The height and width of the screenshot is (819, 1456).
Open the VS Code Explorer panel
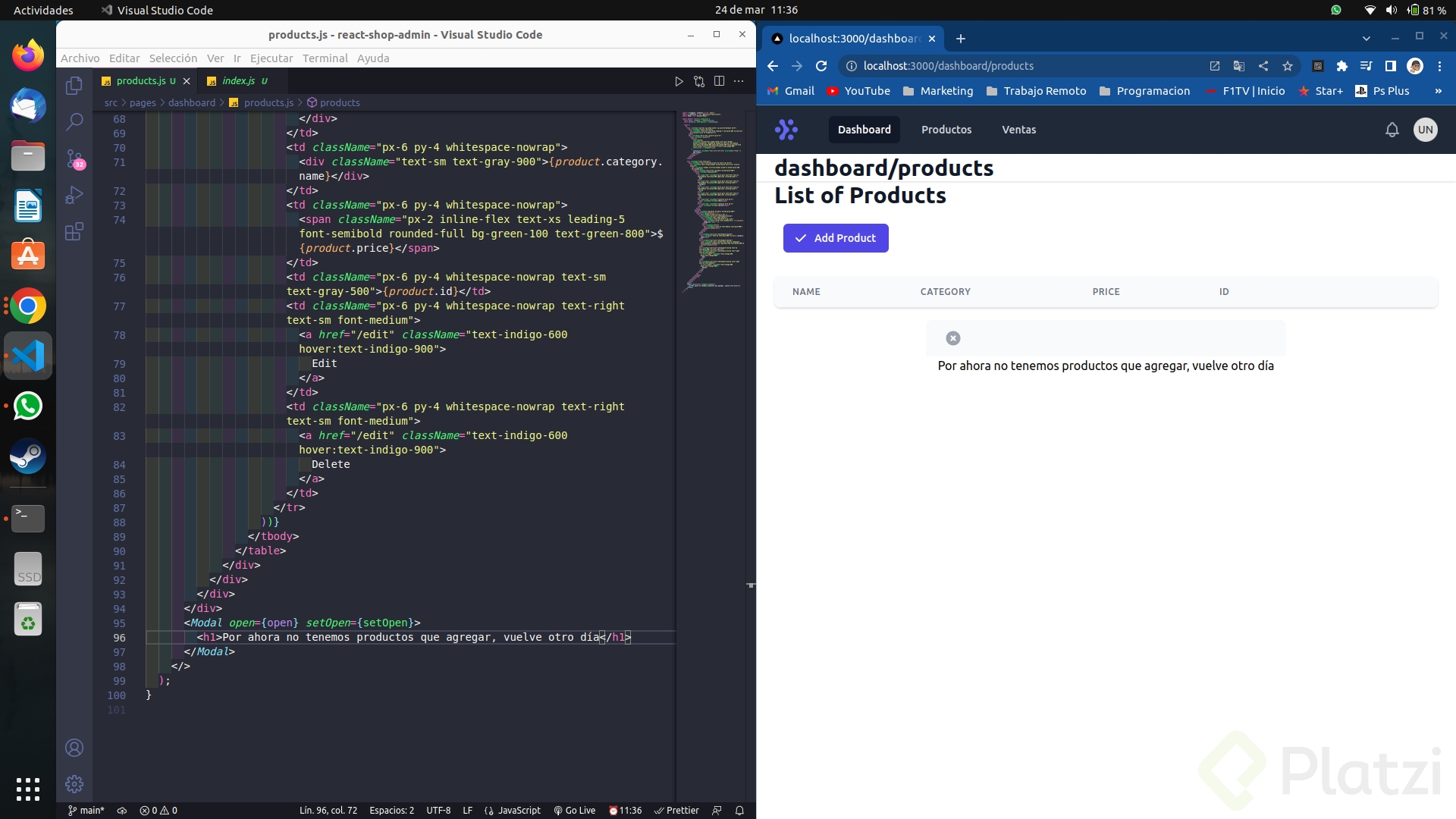point(74,86)
